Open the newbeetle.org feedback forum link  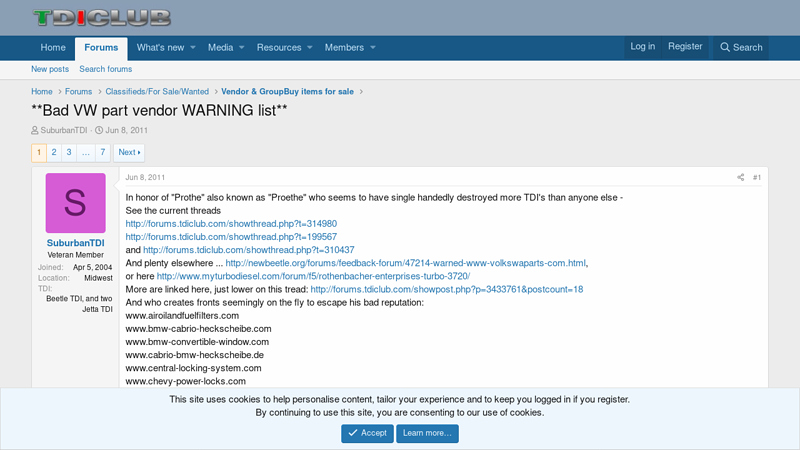[x=406, y=263]
